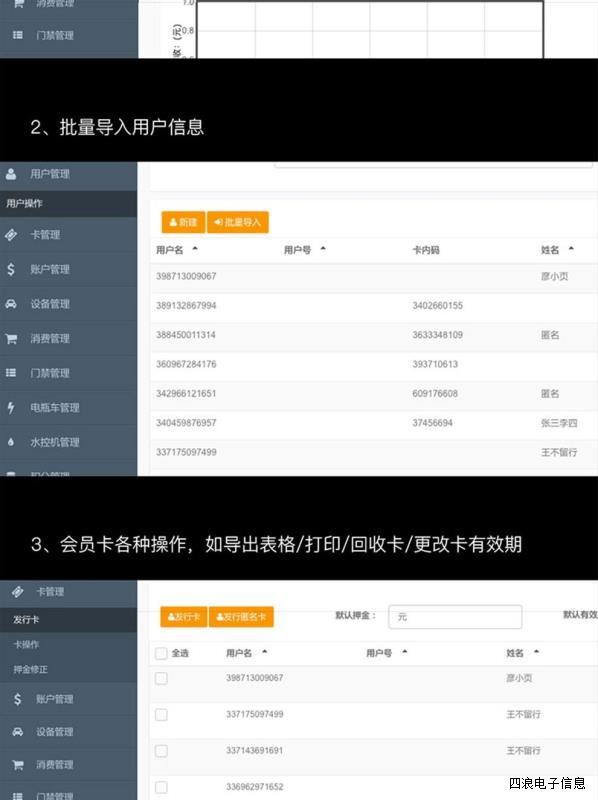The image size is (598, 800).
Task: Click username 337143691691 in the card list
Action: [255, 751]
